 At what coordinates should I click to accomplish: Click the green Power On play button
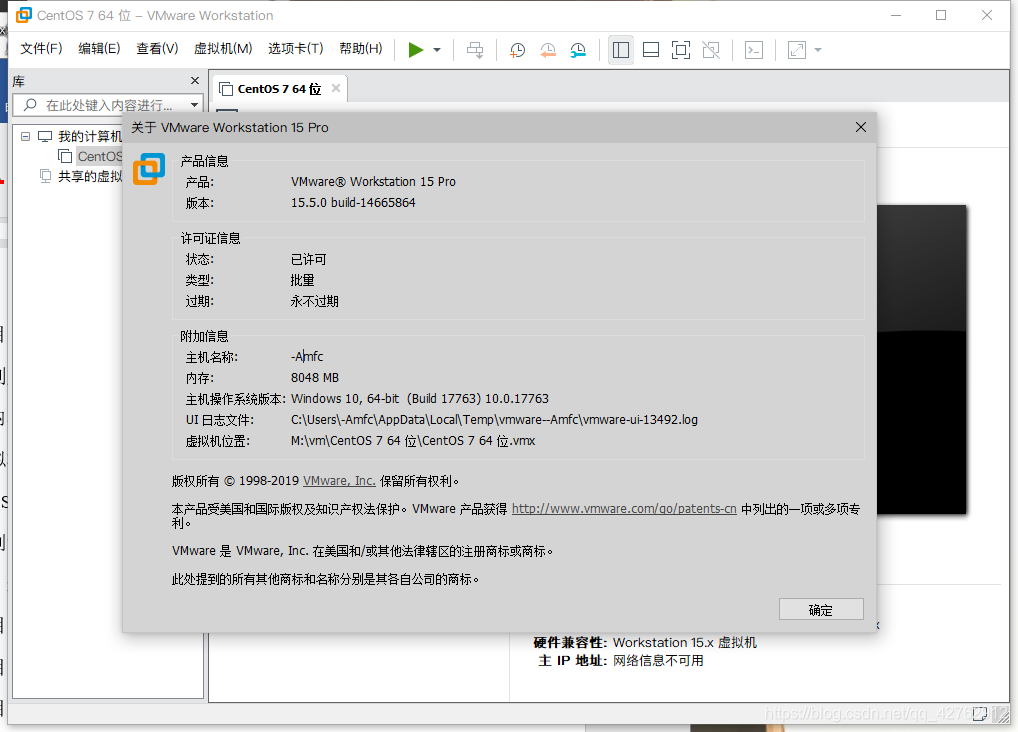[416, 49]
